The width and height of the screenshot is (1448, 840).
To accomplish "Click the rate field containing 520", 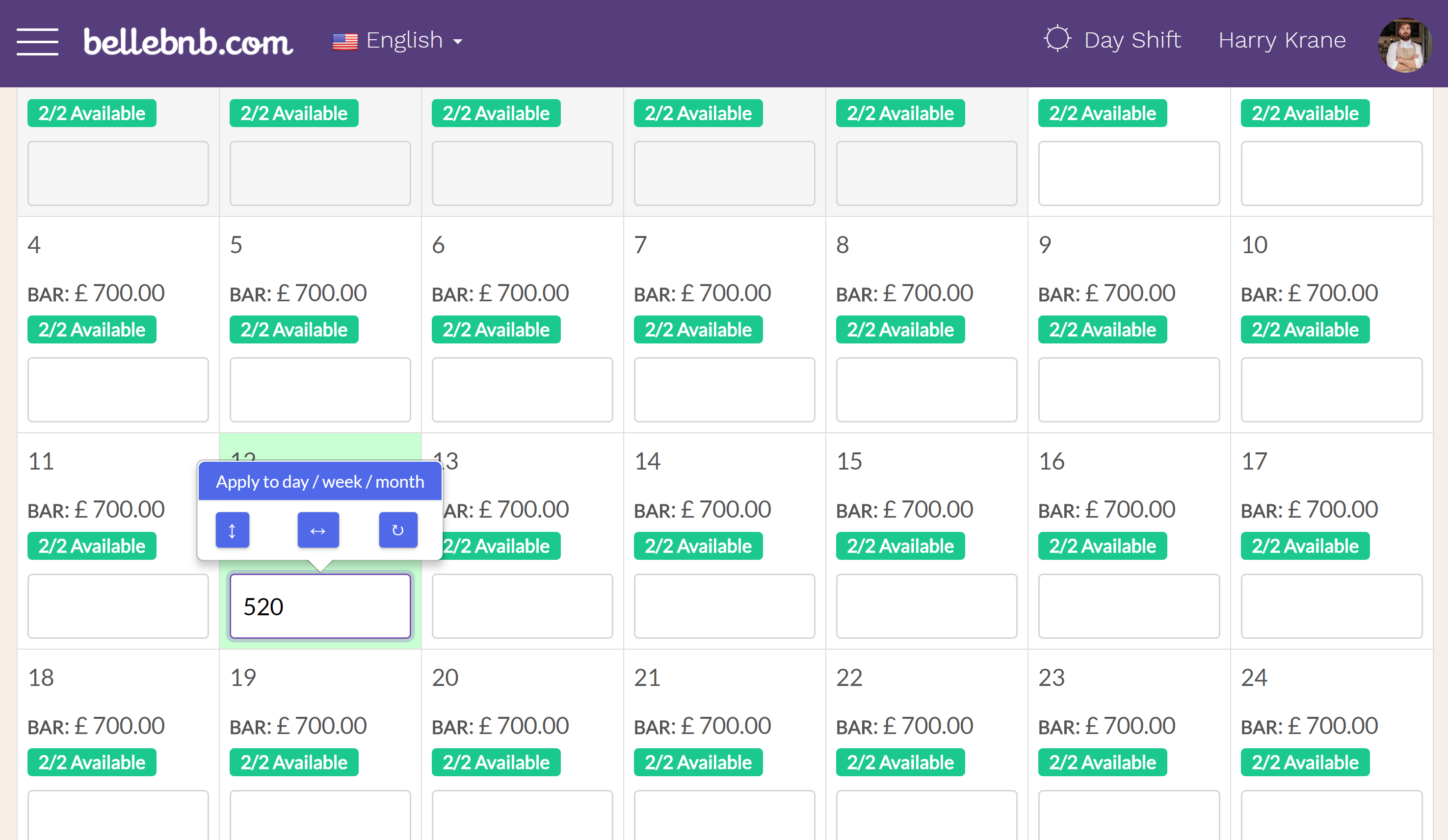I will coord(320,606).
